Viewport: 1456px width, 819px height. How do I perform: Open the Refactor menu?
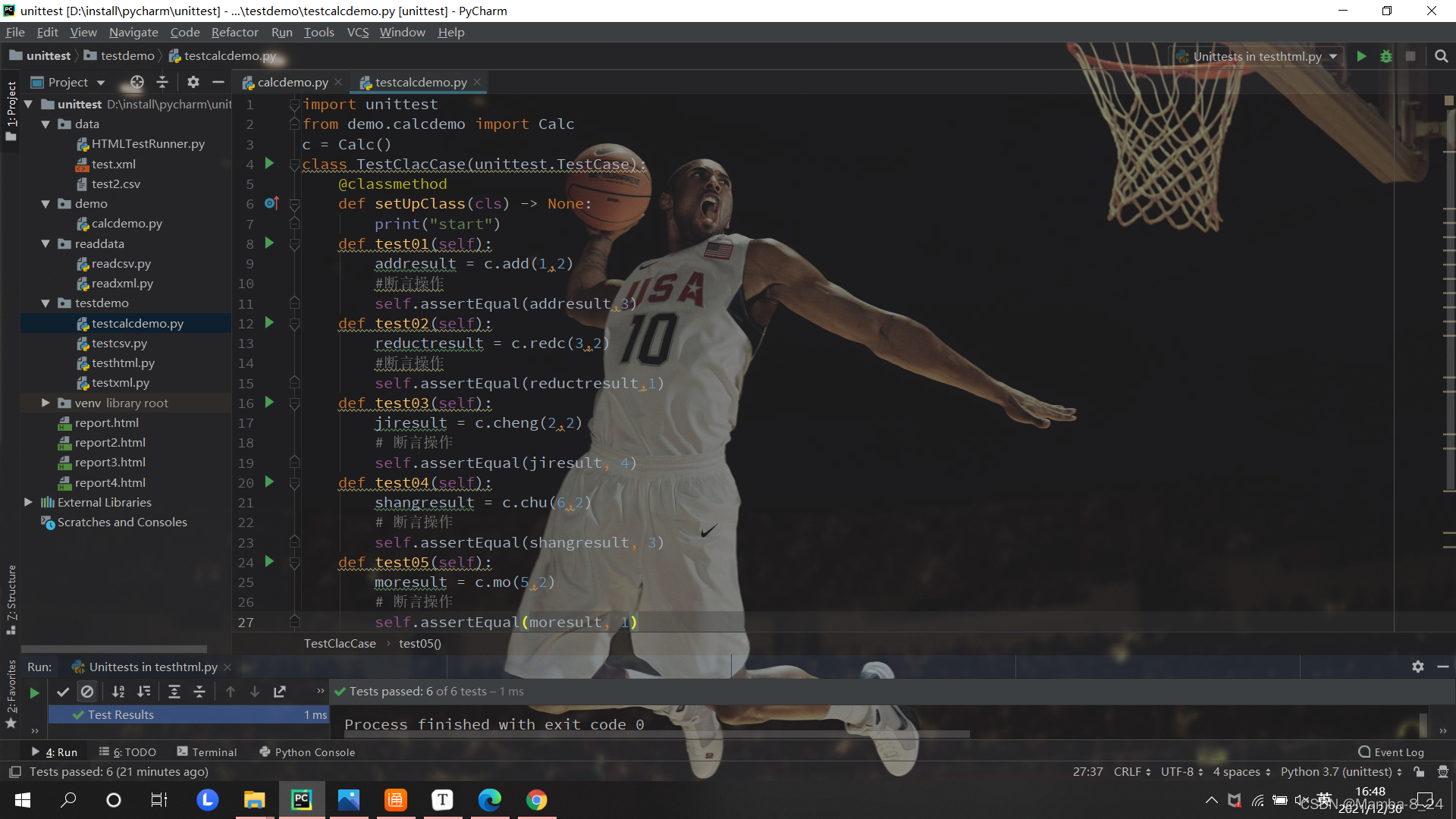click(234, 32)
